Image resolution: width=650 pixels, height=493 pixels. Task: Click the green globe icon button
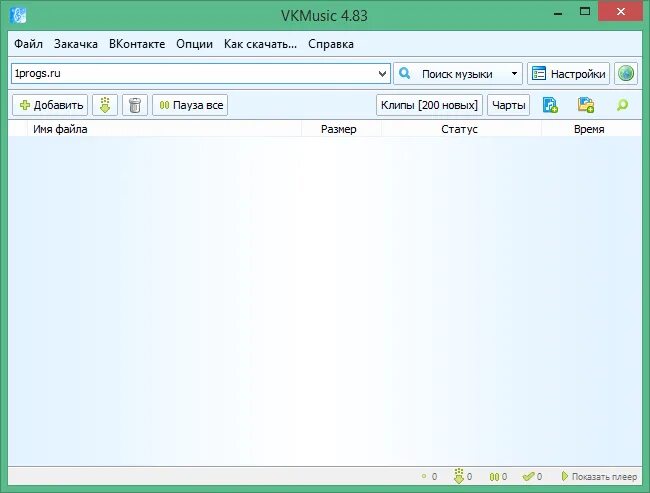pyautogui.click(x=626, y=74)
